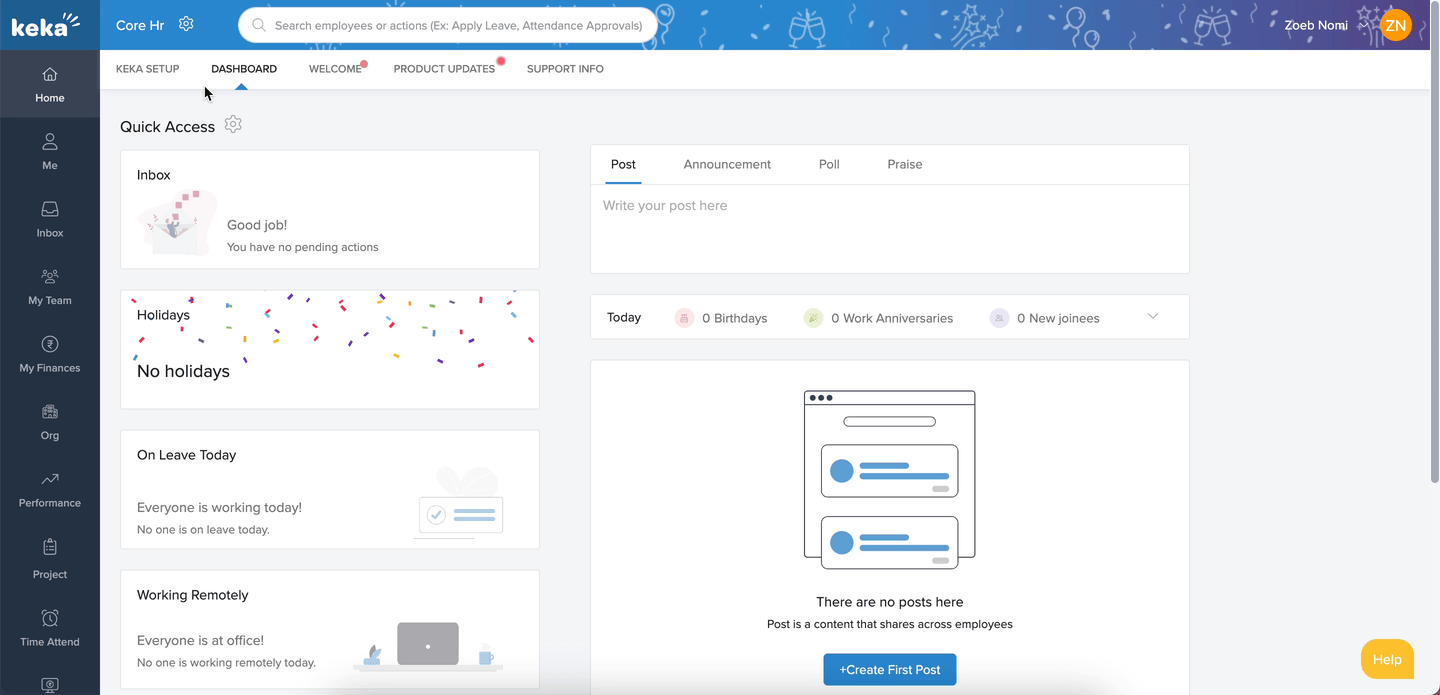Image resolution: width=1440 pixels, height=695 pixels.
Task: Go to the Keka Setup tab
Action: pos(148,69)
